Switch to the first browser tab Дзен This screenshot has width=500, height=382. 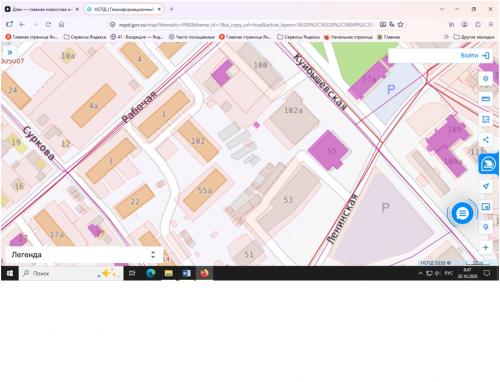pyautogui.click(x=42, y=9)
